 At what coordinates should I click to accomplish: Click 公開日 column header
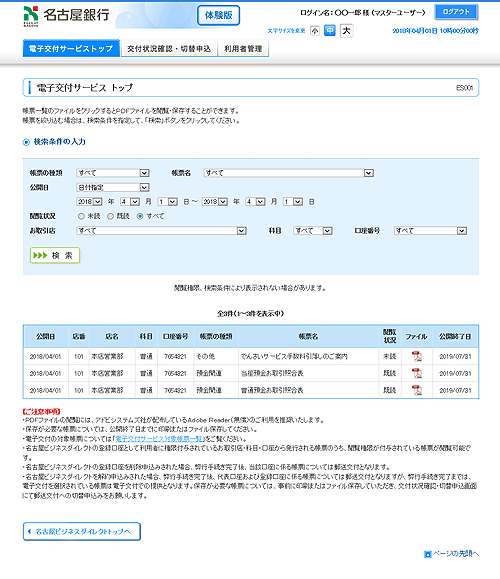[x=45, y=336]
